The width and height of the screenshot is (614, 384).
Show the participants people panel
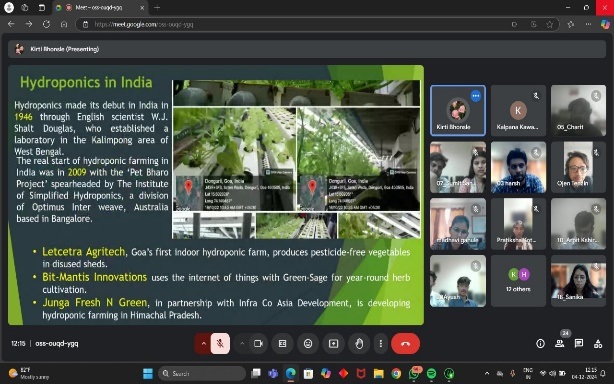[x=560, y=344]
